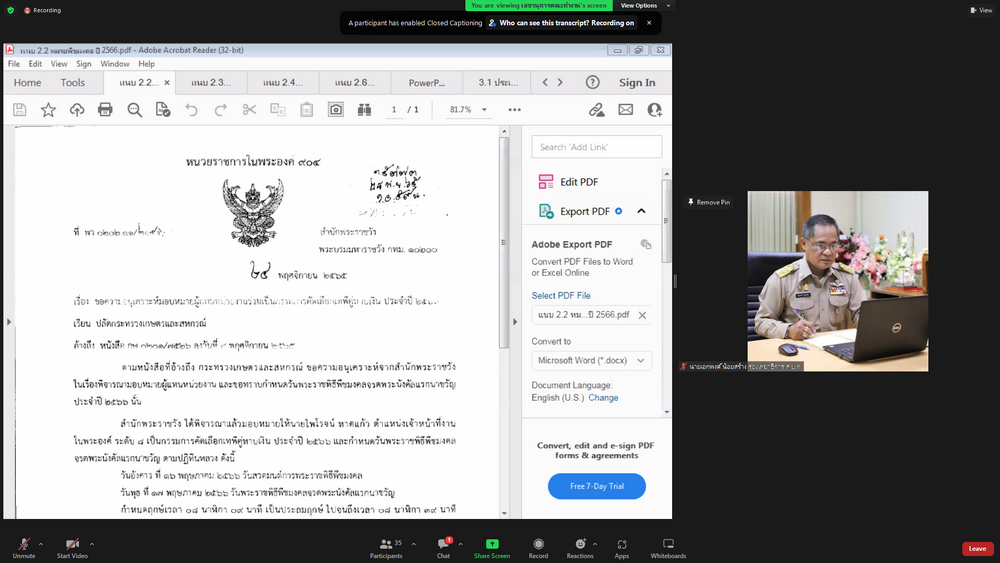Image resolution: width=1000 pixels, height=563 pixels.
Task: Expand audio options arrow next to Unmute
Action: tap(41, 544)
